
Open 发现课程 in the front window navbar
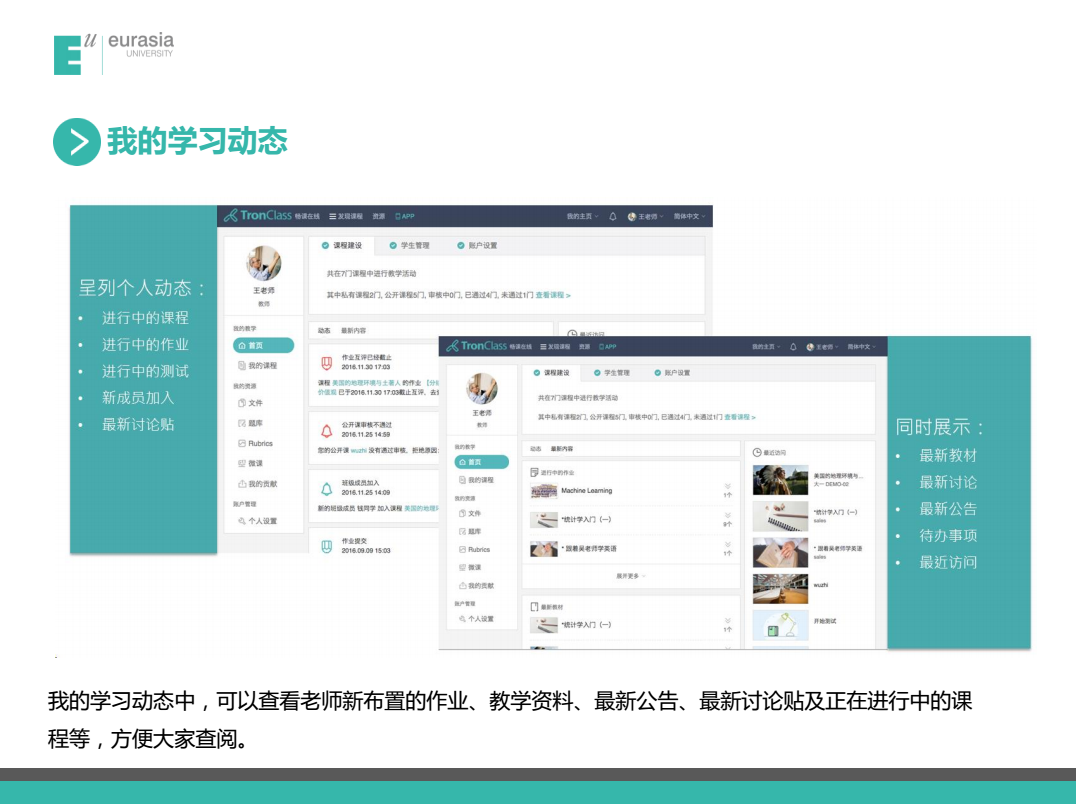click(x=555, y=347)
